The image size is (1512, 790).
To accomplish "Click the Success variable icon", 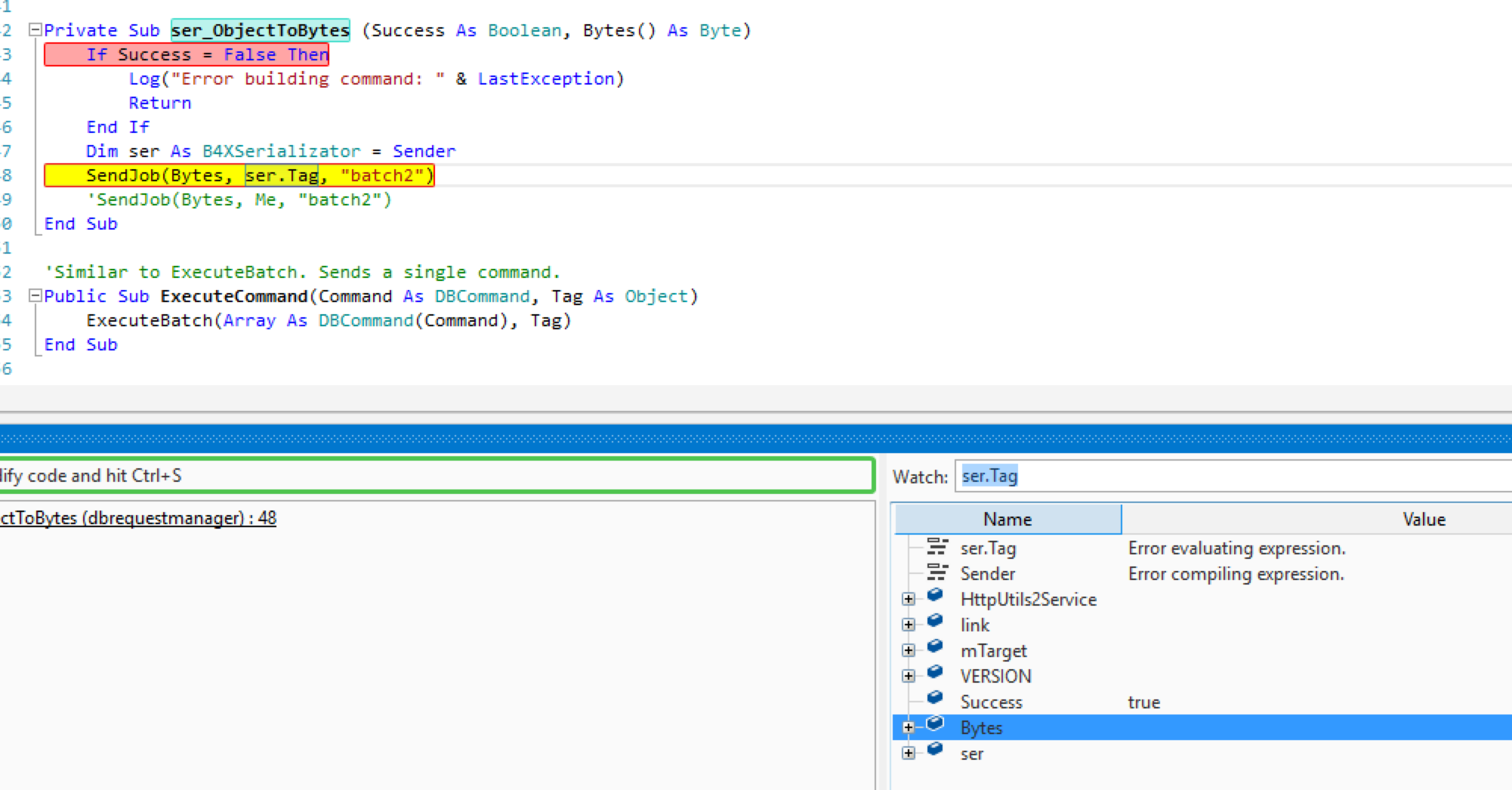I will click(x=935, y=698).
